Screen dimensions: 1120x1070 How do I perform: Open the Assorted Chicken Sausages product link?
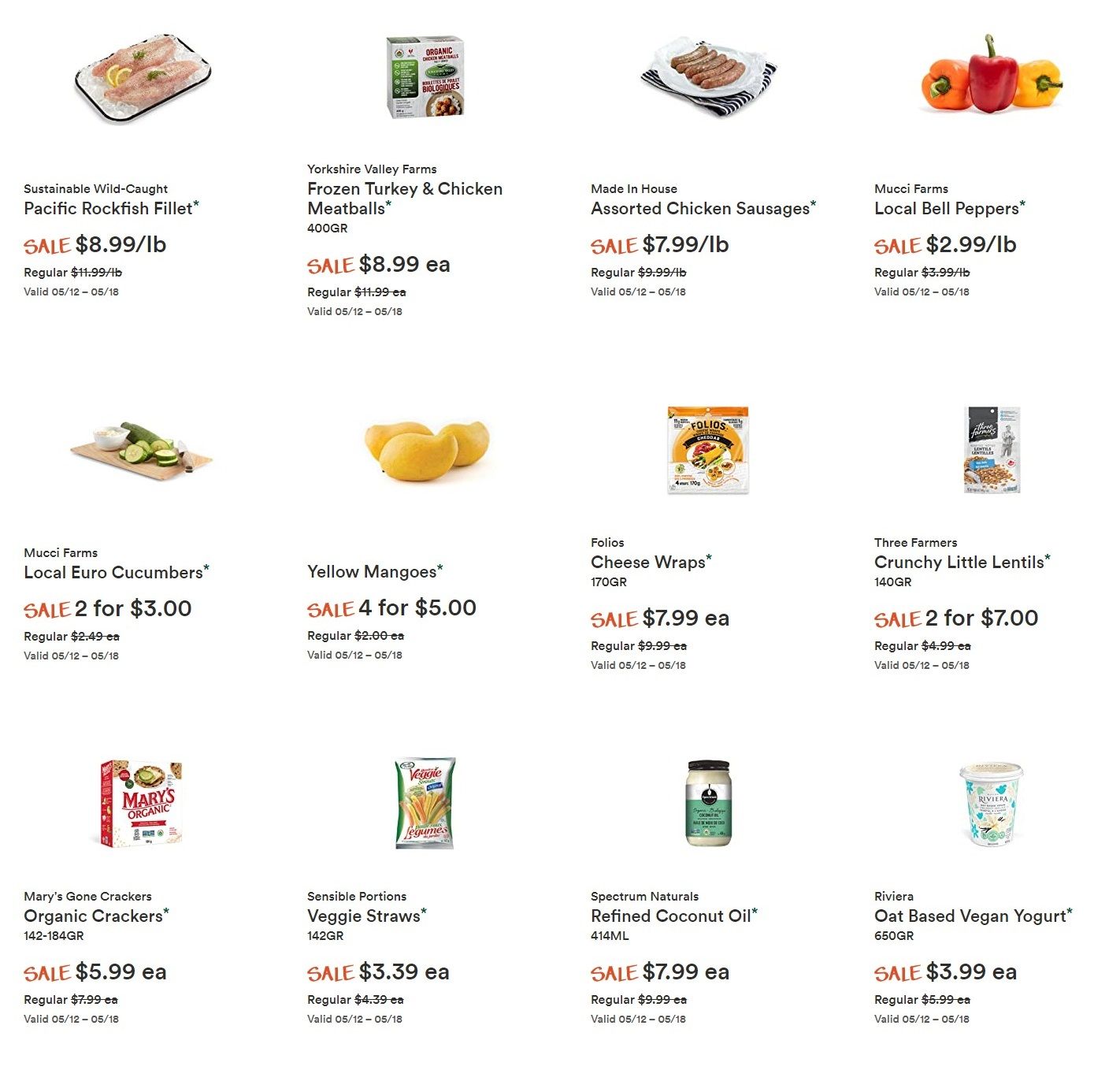click(700, 209)
